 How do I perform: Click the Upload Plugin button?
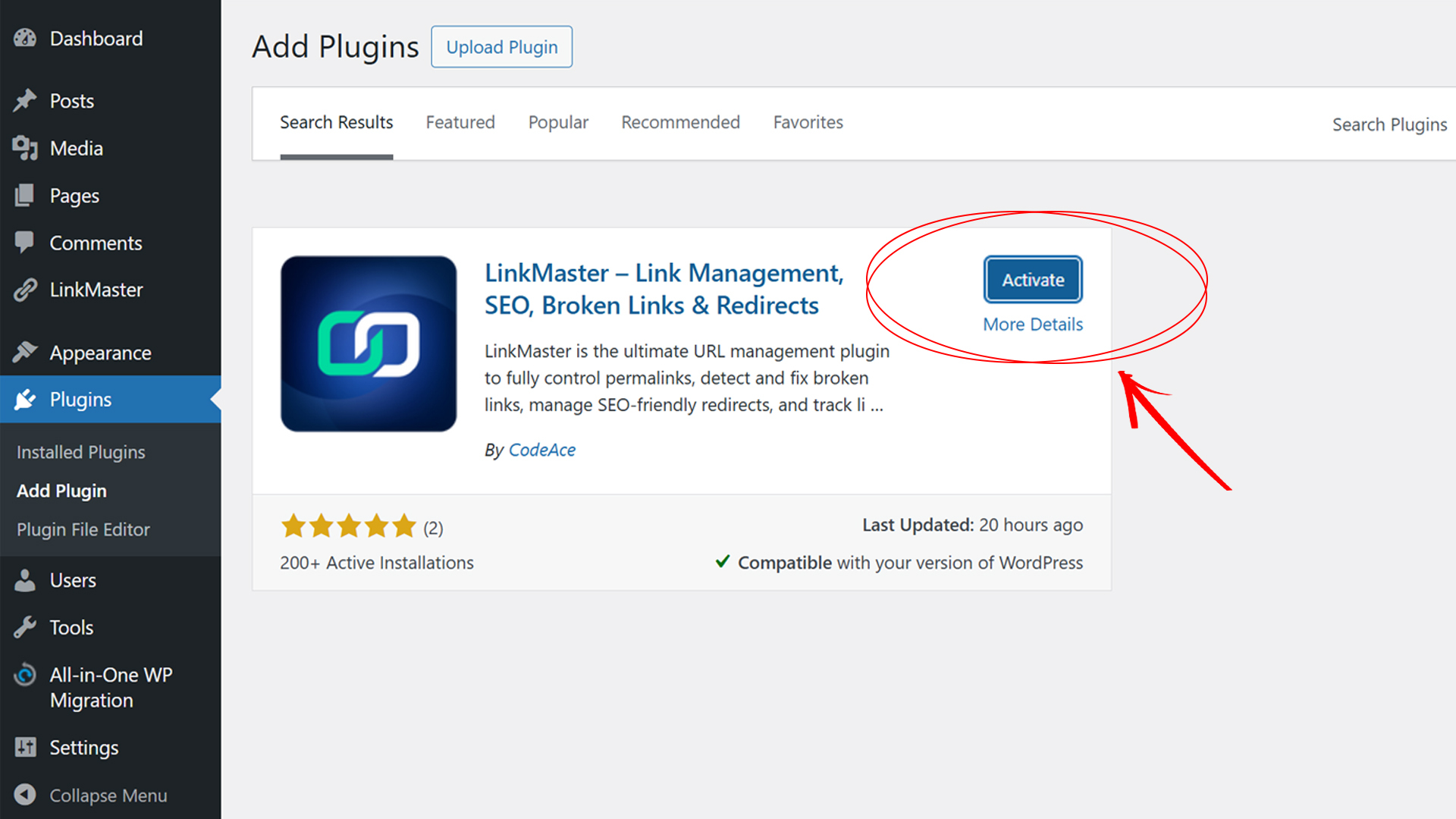[501, 47]
